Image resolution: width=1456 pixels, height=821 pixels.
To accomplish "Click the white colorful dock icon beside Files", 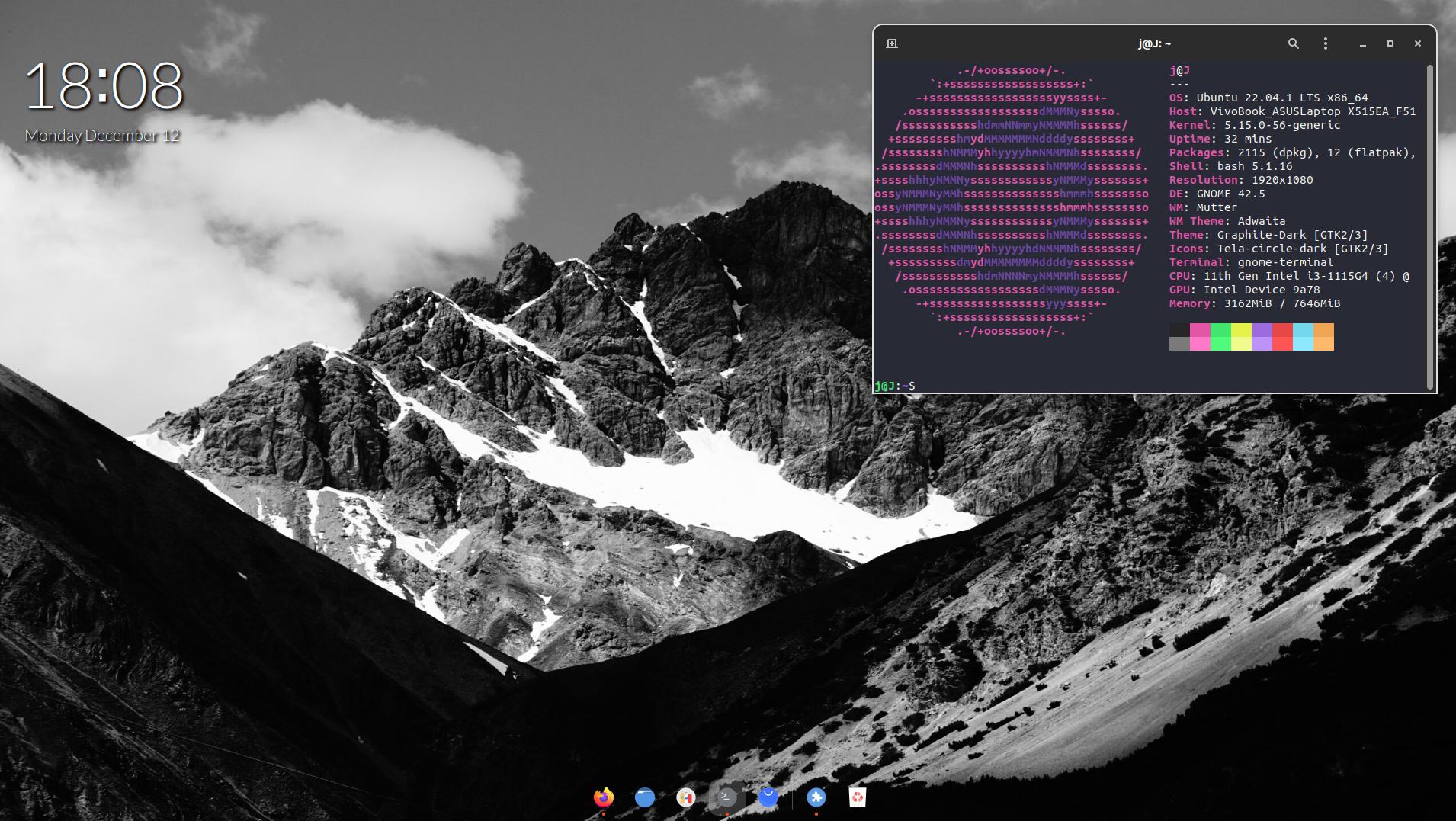I will tap(686, 797).
